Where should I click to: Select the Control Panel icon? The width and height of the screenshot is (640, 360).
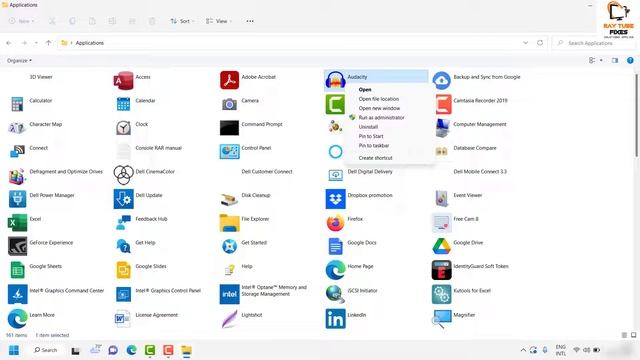click(229, 151)
